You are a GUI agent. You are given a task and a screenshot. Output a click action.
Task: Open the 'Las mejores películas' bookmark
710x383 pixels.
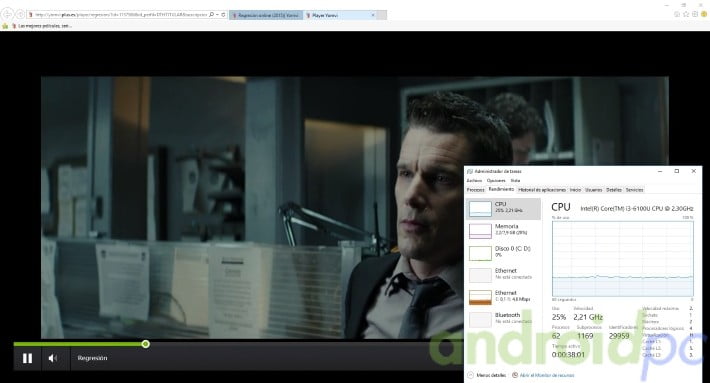41,26
